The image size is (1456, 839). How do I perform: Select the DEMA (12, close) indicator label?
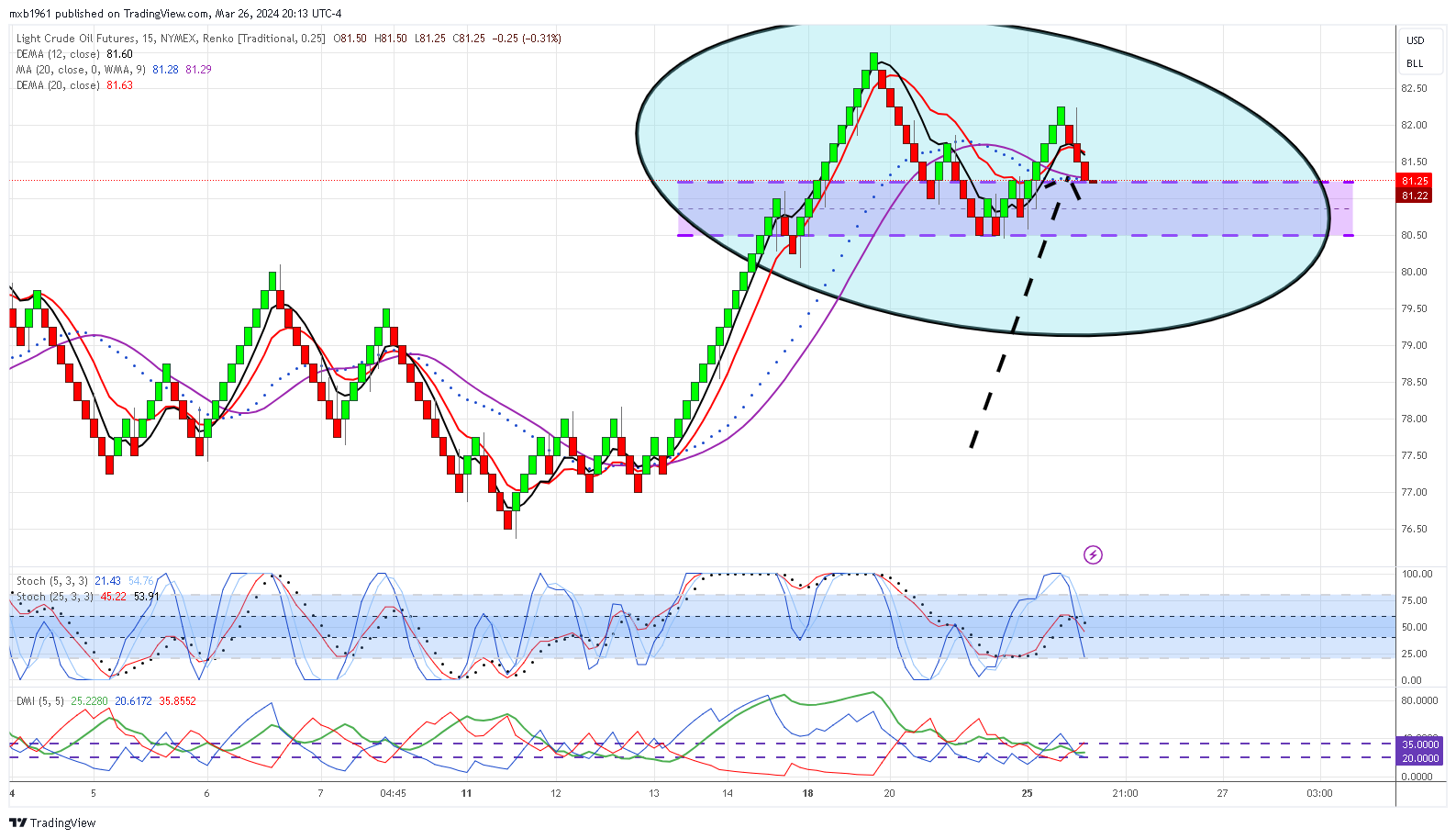(x=58, y=54)
